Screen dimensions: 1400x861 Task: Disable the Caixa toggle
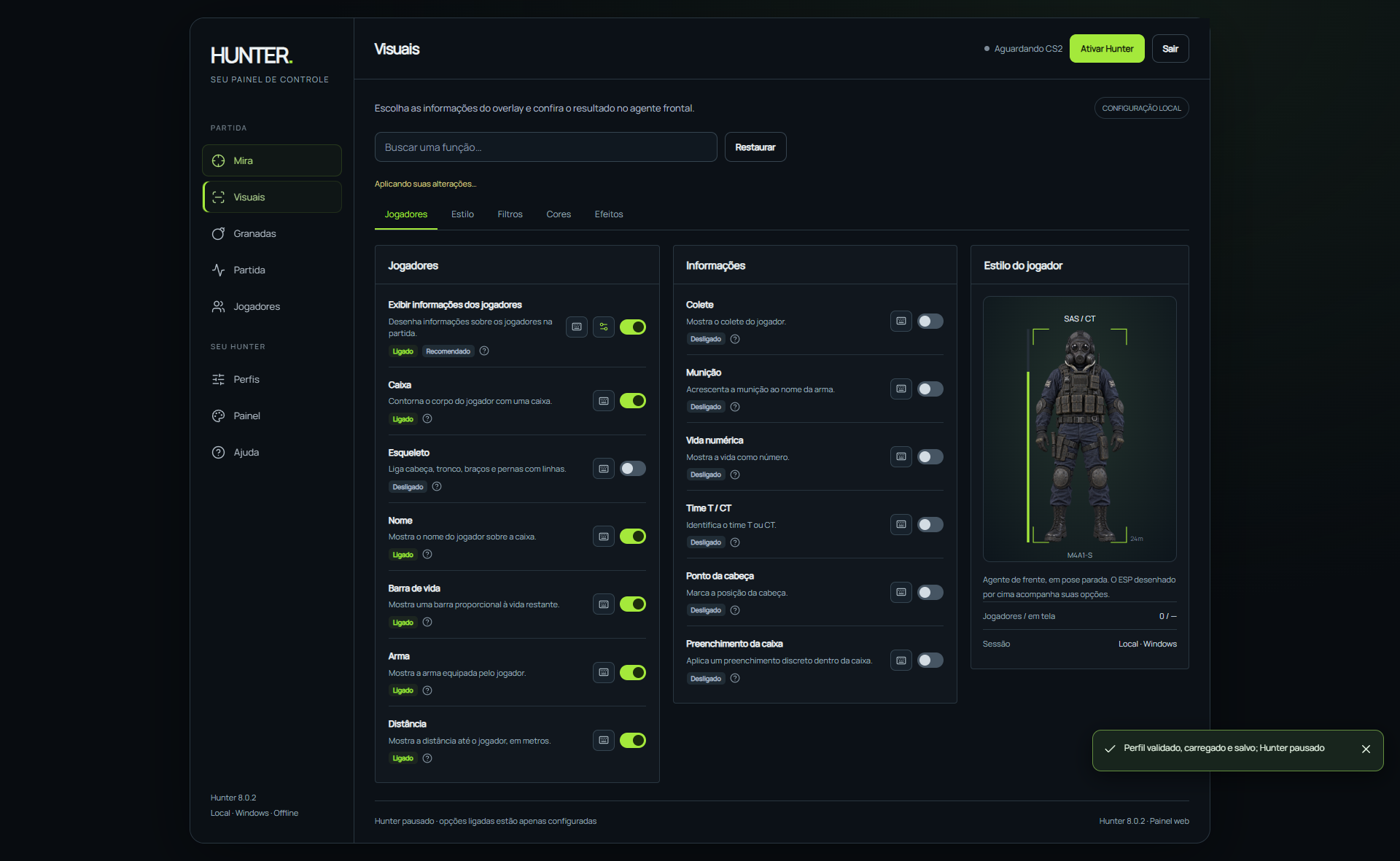(x=633, y=400)
